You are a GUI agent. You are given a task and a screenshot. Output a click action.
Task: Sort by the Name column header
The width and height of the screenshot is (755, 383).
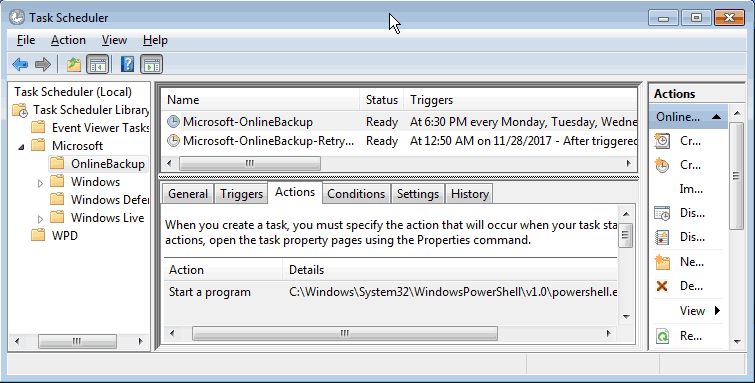pos(260,100)
